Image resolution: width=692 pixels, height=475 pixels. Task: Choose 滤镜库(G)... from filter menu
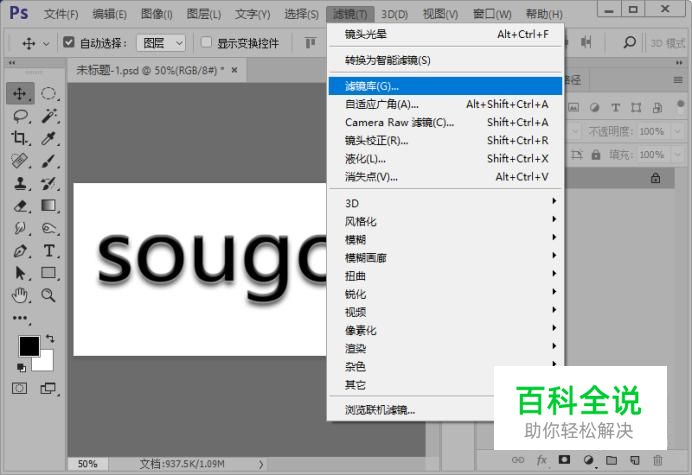(445, 86)
